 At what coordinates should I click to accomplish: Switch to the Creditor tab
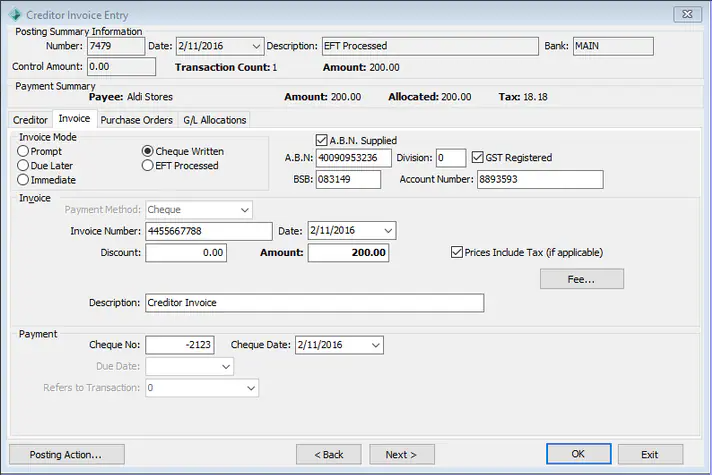pos(30,120)
